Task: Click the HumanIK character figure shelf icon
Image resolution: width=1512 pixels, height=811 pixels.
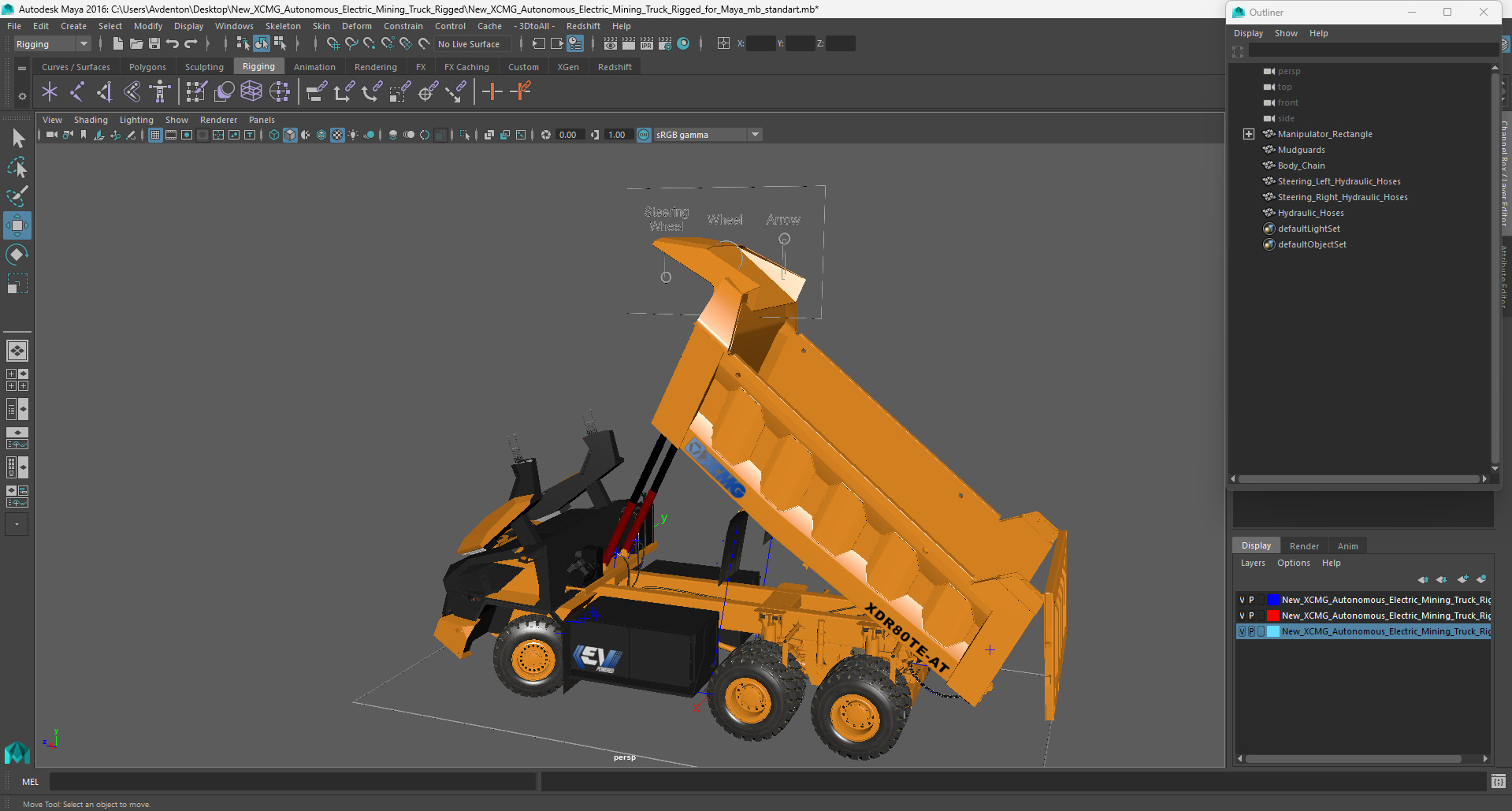Action: click(160, 92)
